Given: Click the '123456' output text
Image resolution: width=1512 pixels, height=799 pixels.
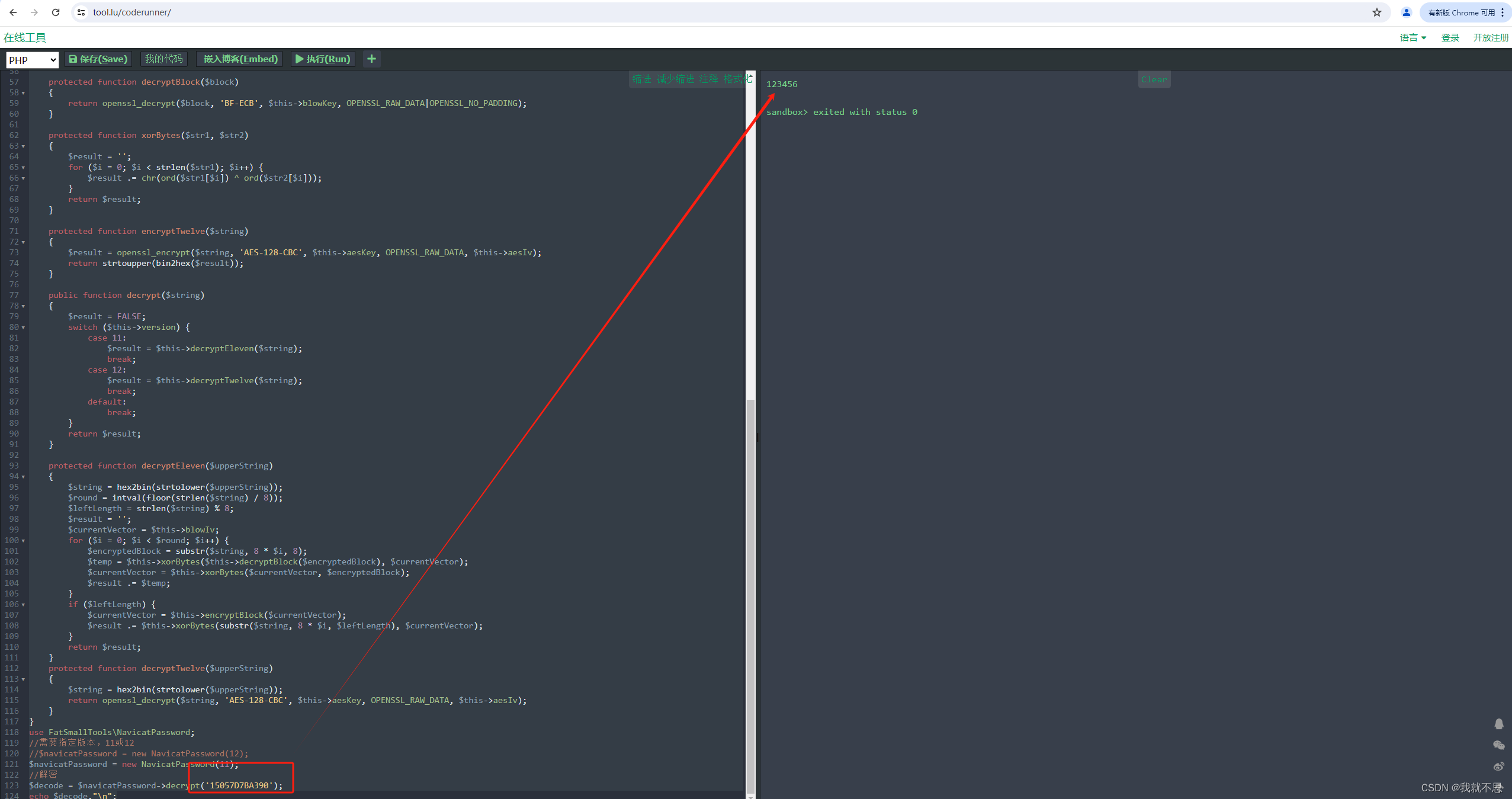Looking at the screenshot, I should click(x=782, y=84).
